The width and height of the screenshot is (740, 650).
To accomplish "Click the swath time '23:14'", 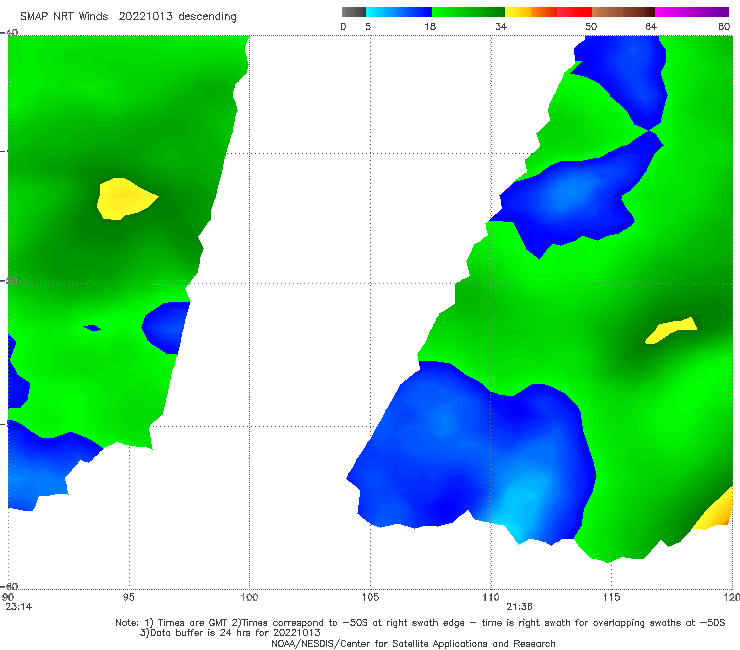I will 19,607.
